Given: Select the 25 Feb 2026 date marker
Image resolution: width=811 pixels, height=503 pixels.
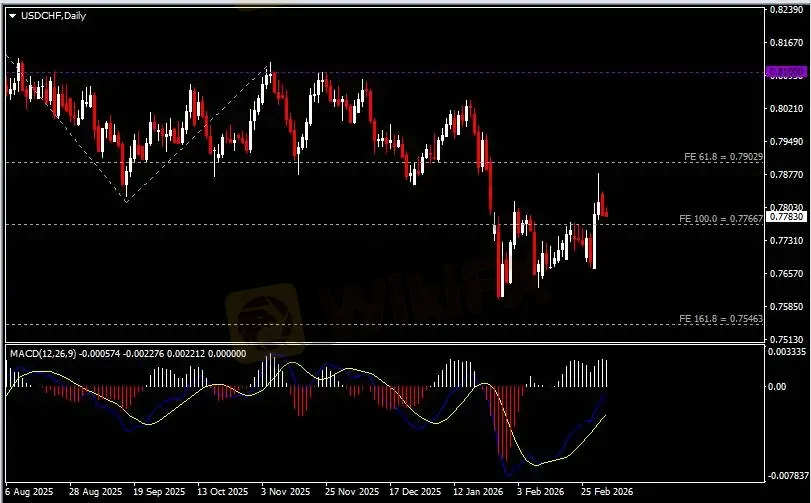Looking at the screenshot, I should coord(607,492).
